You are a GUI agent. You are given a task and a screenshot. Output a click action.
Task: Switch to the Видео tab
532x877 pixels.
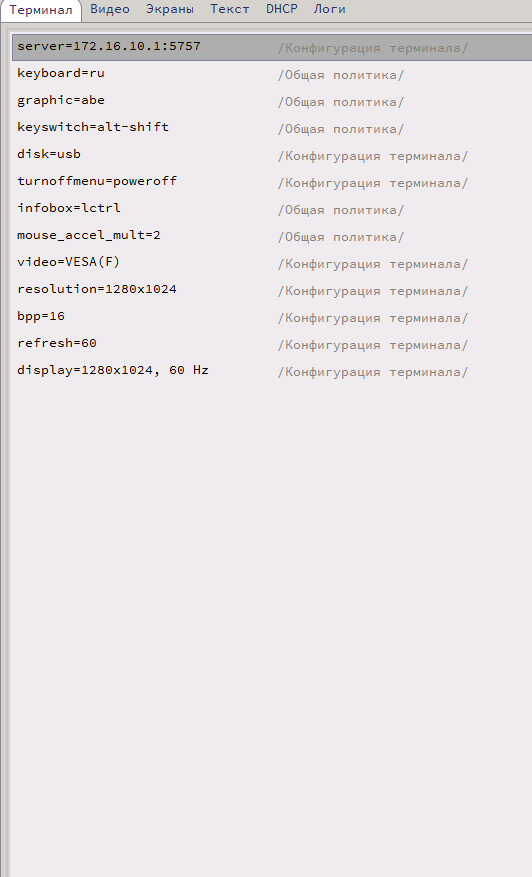click(110, 10)
